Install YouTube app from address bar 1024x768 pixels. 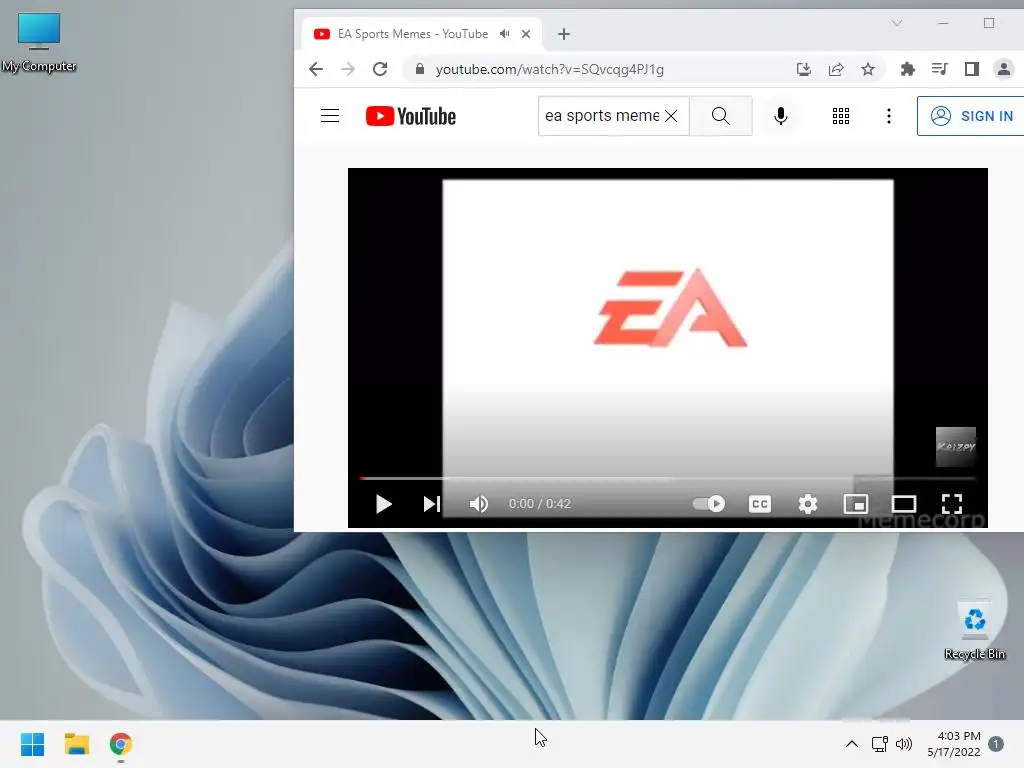pyautogui.click(x=803, y=69)
